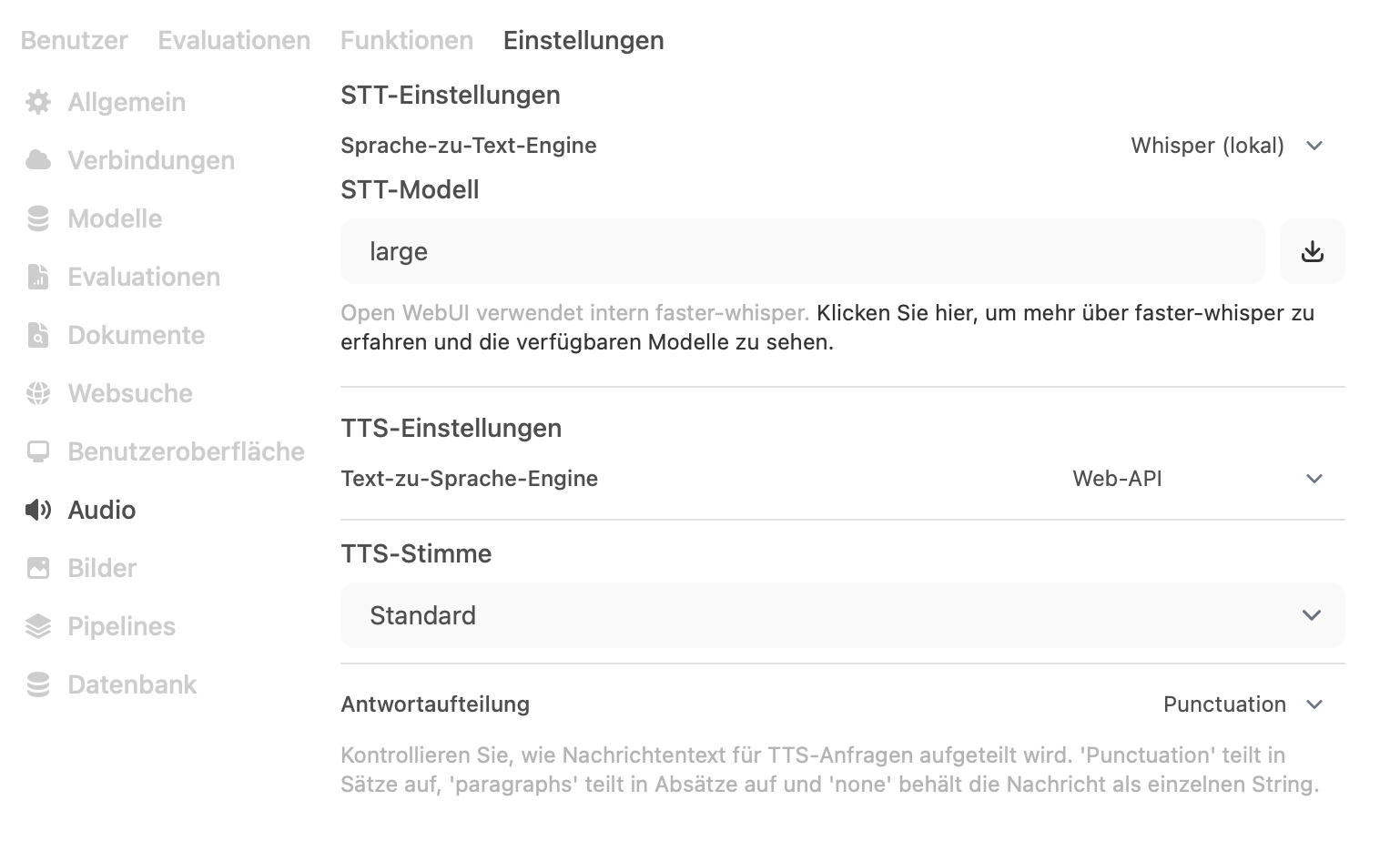The image size is (1400, 841).
Task: Click the faster-whisper info link
Action: [x=1065, y=313]
